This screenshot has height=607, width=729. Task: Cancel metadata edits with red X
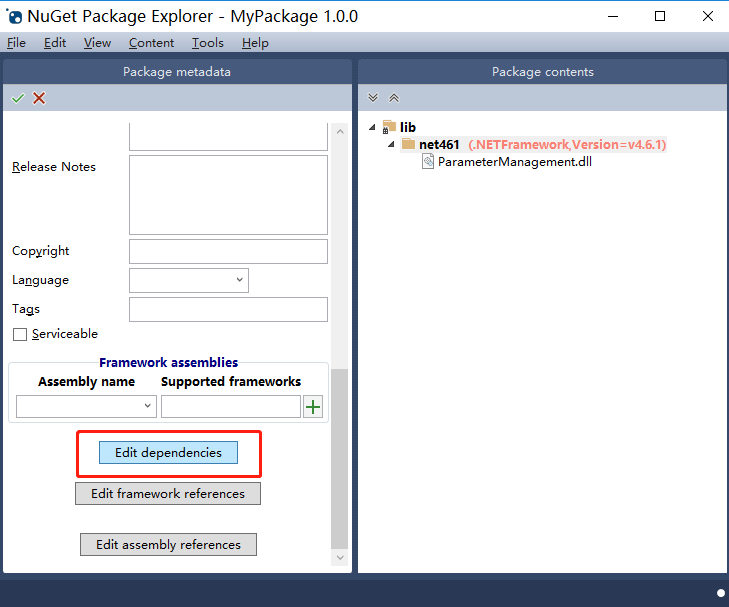39,98
